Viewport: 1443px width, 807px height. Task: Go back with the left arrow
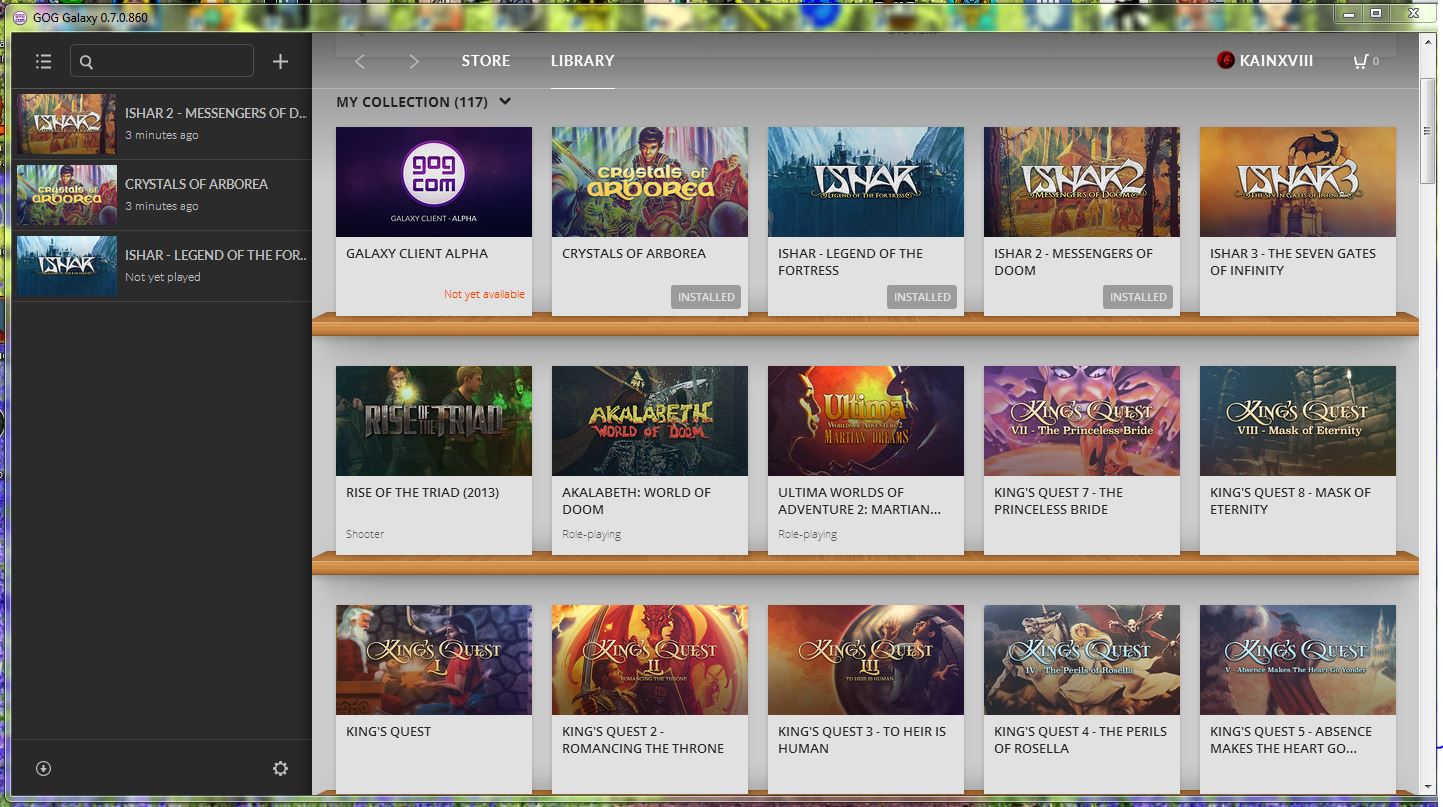pos(360,62)
